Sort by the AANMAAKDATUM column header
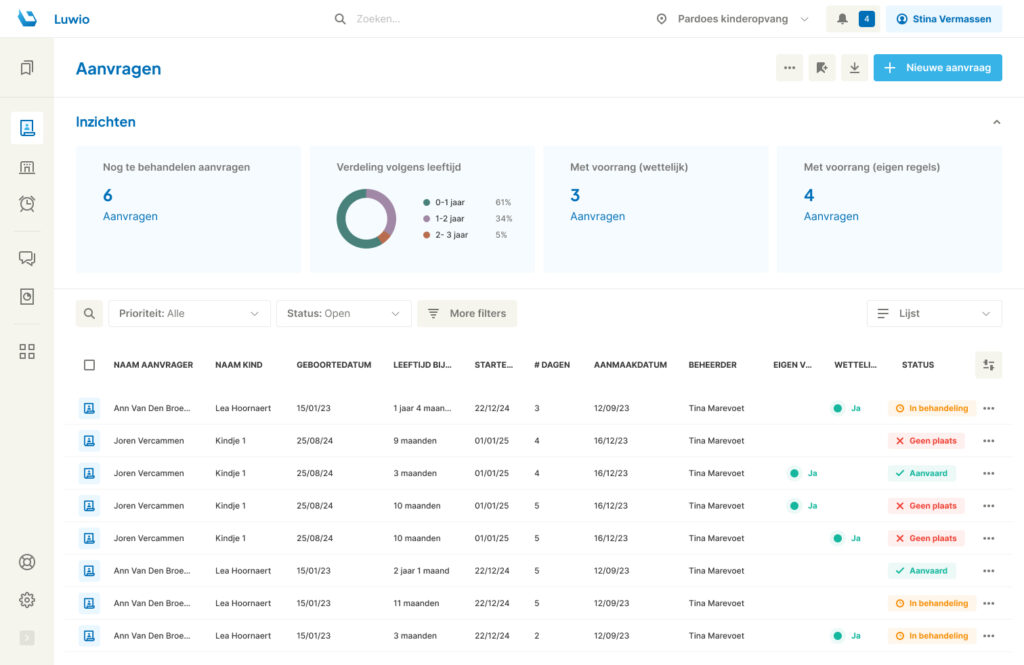Viewport: 1024px width, 665px height. click(x=630, y=365)
